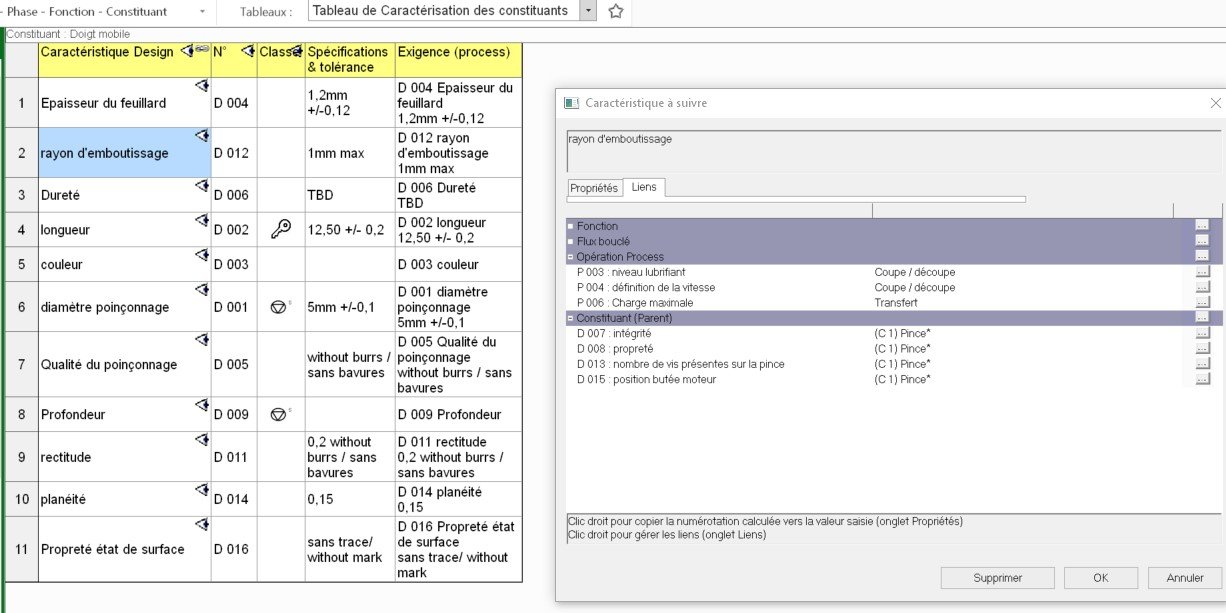The height and width of the screenshot is (613, 1226).
Task: Click the marker icon in N° column header
Action: click(x=248, y=51)
